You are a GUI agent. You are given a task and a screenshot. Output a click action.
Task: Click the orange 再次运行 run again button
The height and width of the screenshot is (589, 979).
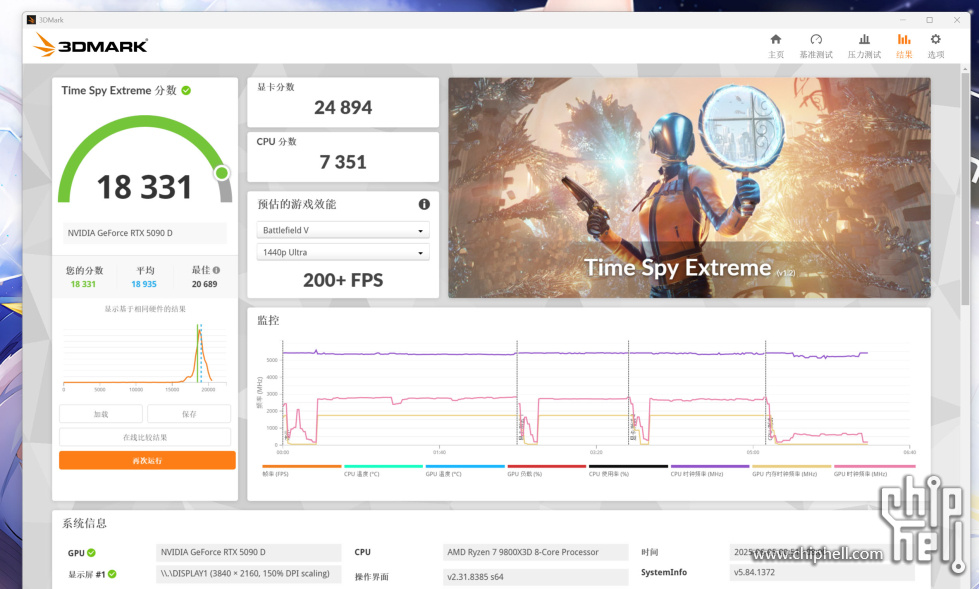coord(147,460)
